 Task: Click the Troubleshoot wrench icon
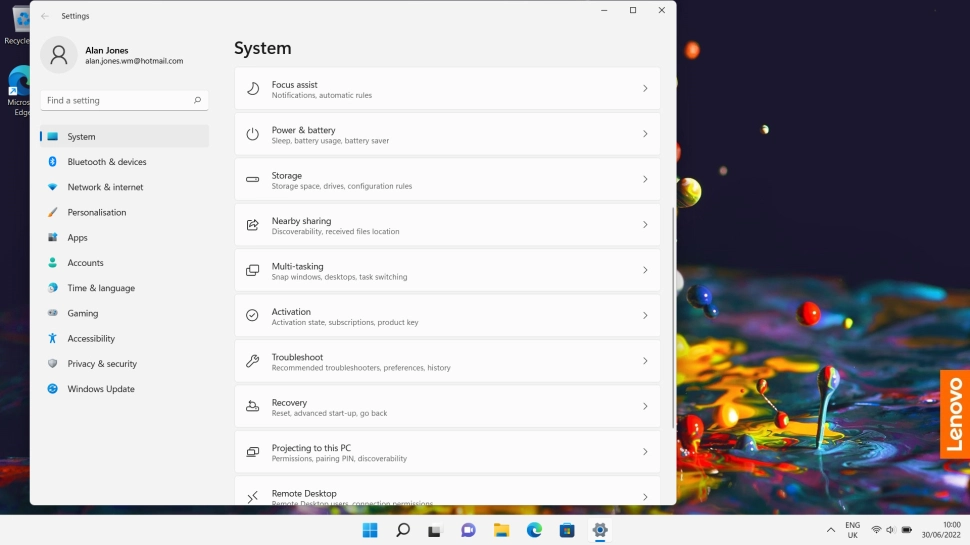(252, 361)
